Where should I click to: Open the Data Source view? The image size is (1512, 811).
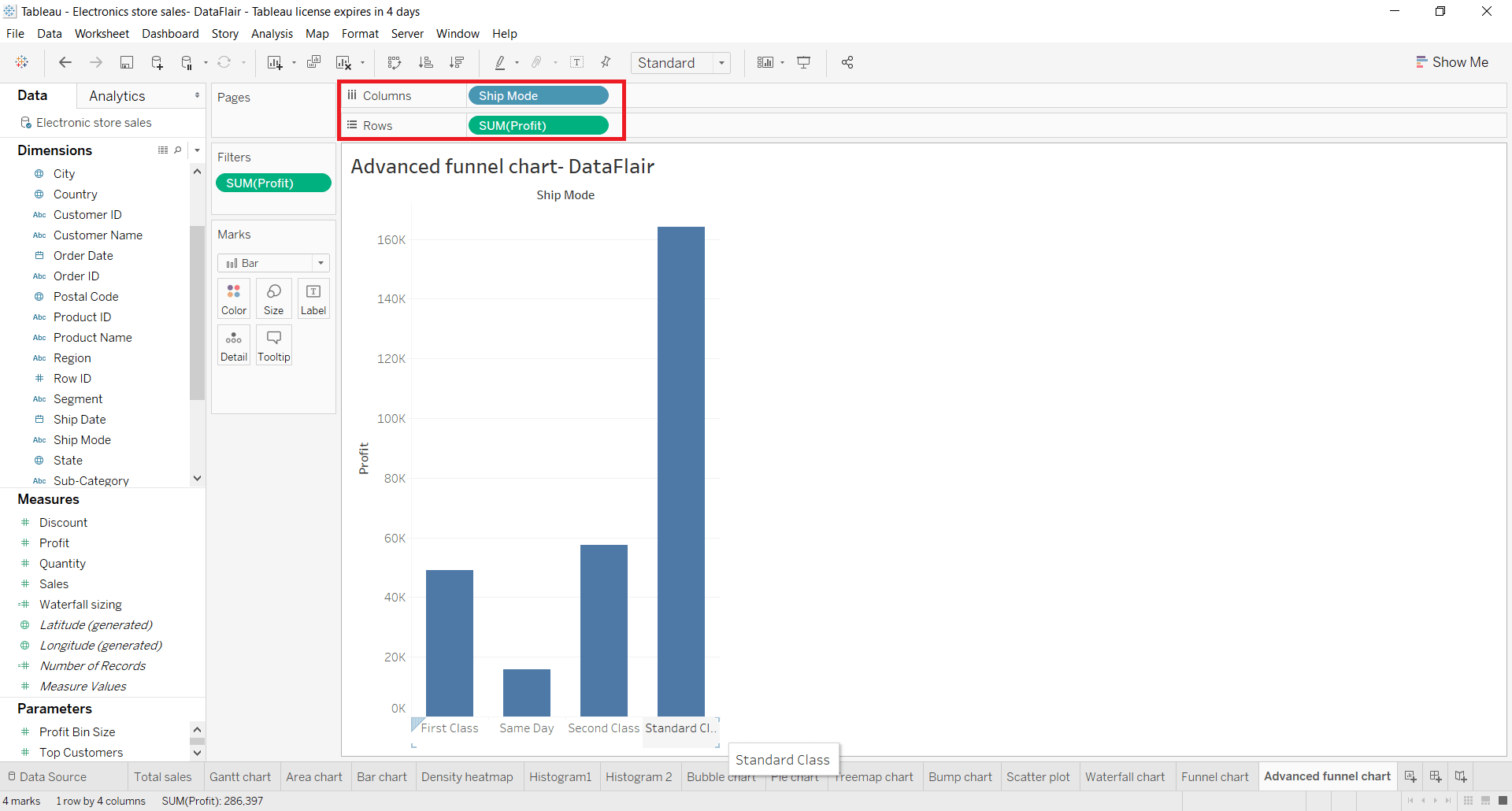click(52, 776)
